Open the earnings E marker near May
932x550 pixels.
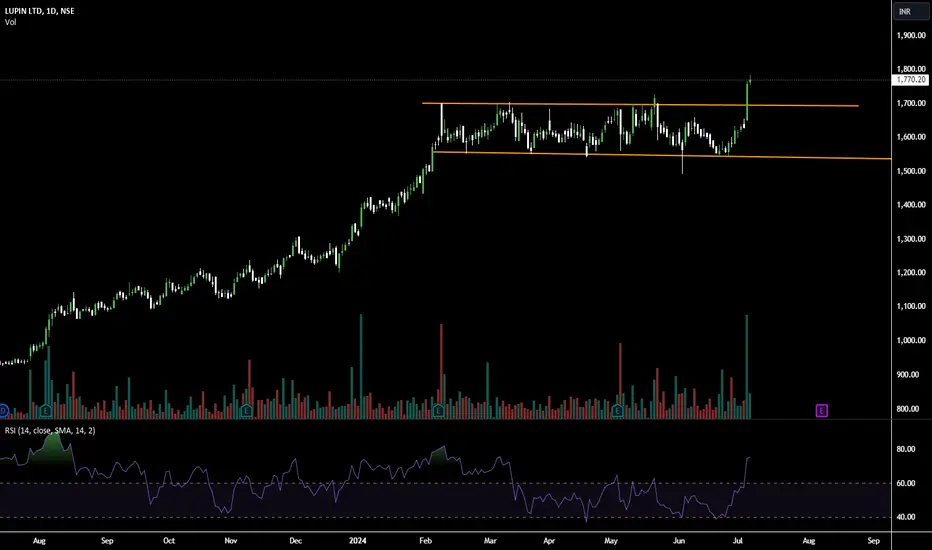(617, 410)
